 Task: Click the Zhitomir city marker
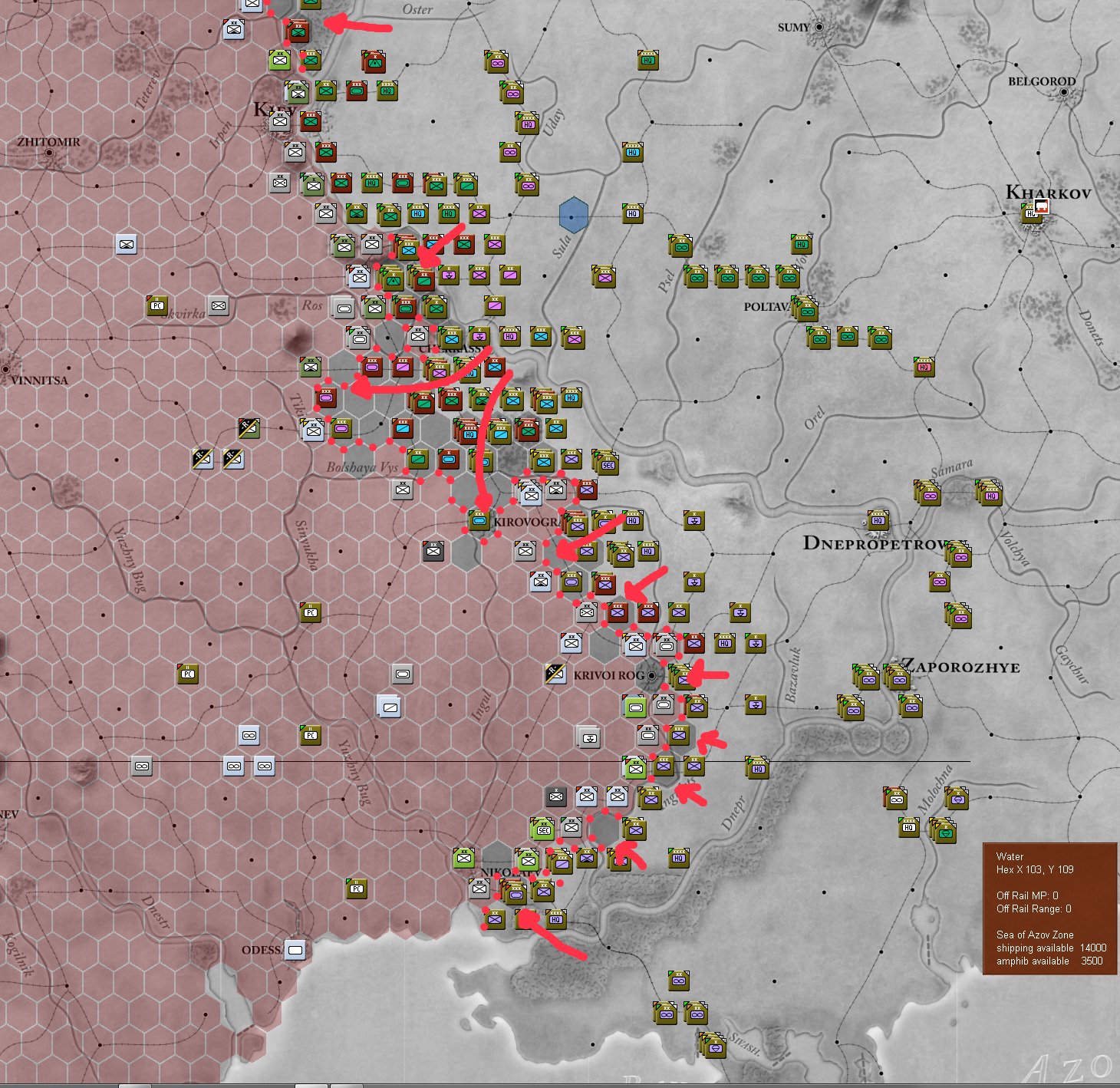tap(49, 153)
